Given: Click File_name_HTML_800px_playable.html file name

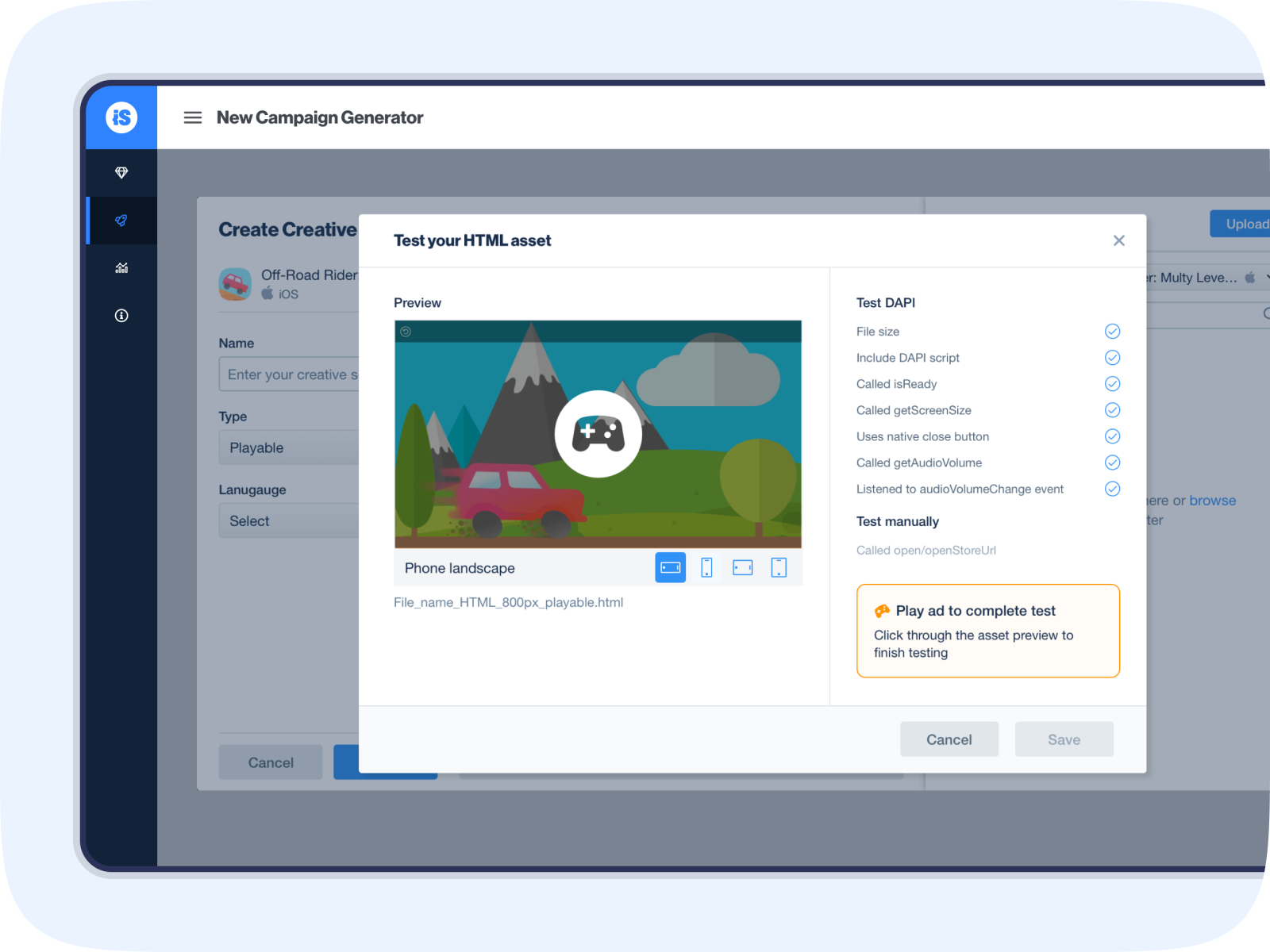Looking at the screenshot, I should (x=509, y=602).
